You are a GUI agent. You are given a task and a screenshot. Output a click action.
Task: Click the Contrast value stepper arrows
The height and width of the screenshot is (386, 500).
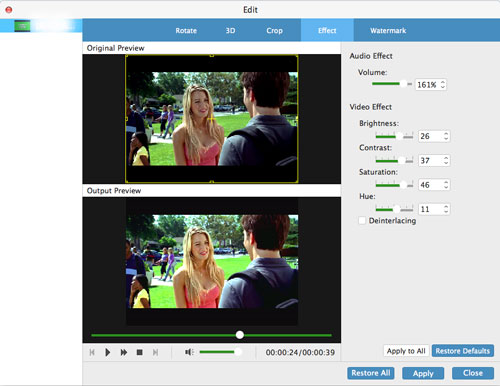tap(446, 160)
